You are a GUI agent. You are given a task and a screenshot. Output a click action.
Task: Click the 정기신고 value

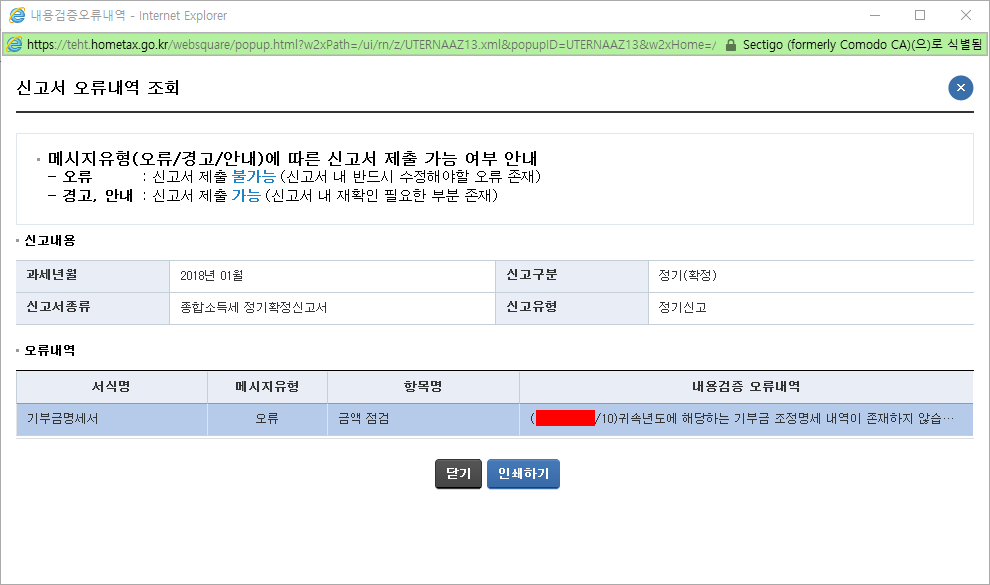[x=683, y=308]
